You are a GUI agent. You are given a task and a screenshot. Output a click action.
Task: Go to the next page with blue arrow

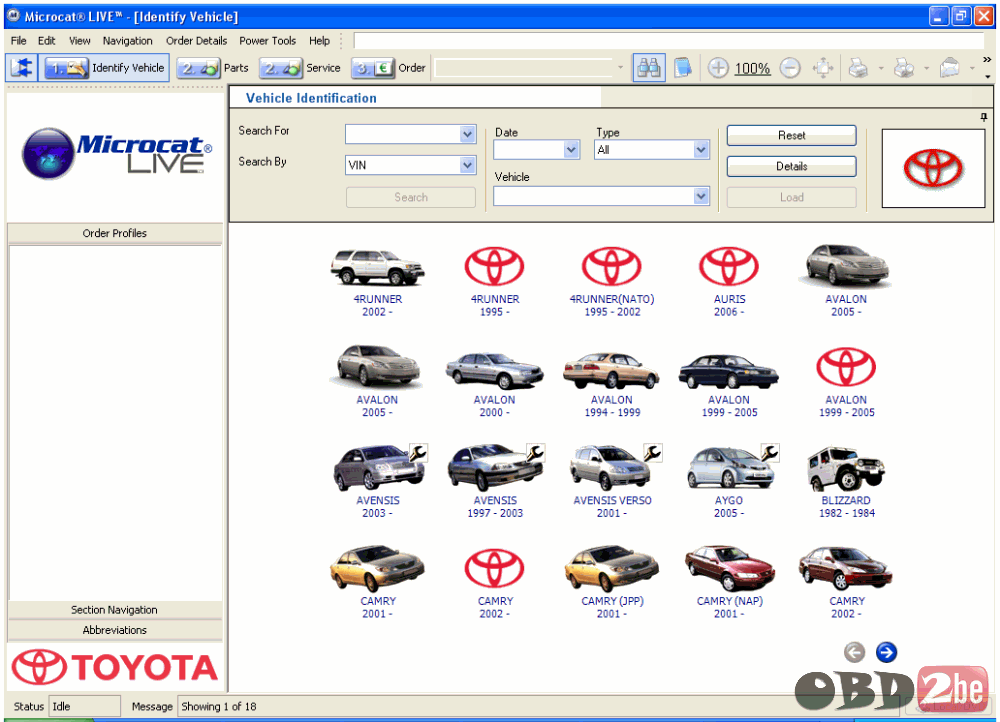coord(886,652)
